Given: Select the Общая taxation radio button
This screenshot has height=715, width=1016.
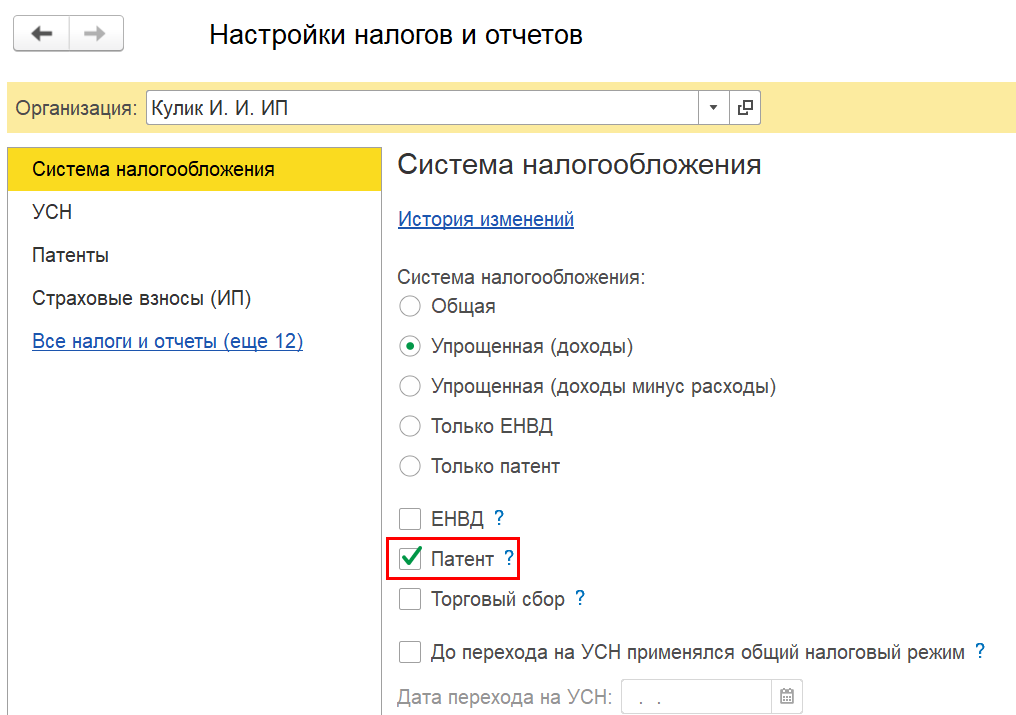Looking at the screenshot, I should pos(410,306).
